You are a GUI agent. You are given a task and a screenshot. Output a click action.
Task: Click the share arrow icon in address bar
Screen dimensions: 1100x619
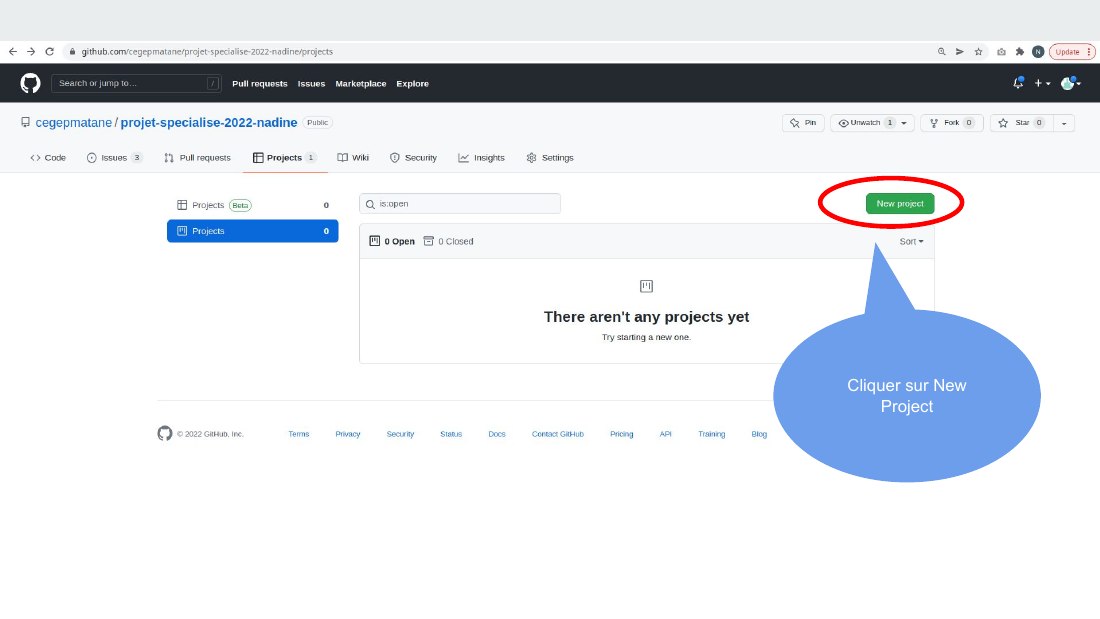click(960, 51)
